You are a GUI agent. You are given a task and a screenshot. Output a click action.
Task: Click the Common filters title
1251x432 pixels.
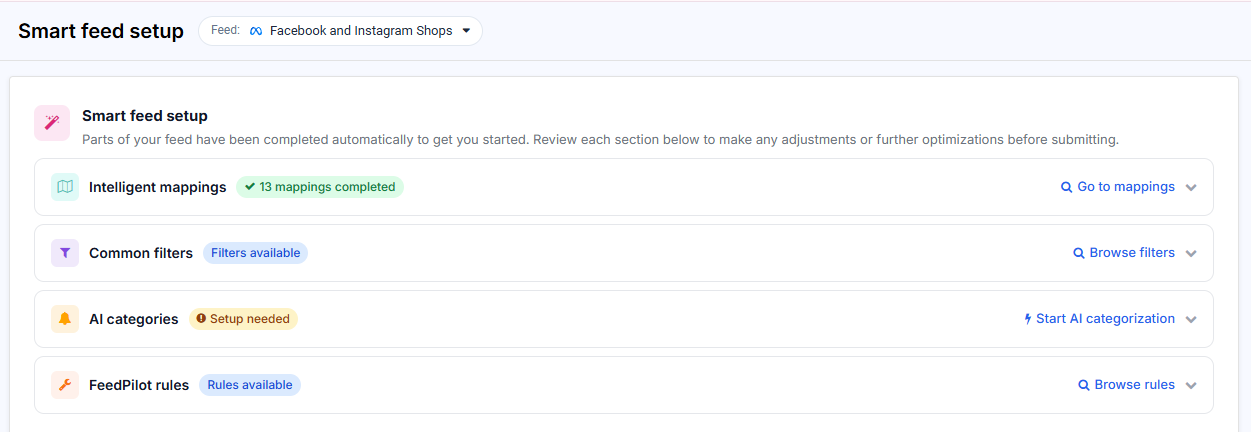[141, 253]
